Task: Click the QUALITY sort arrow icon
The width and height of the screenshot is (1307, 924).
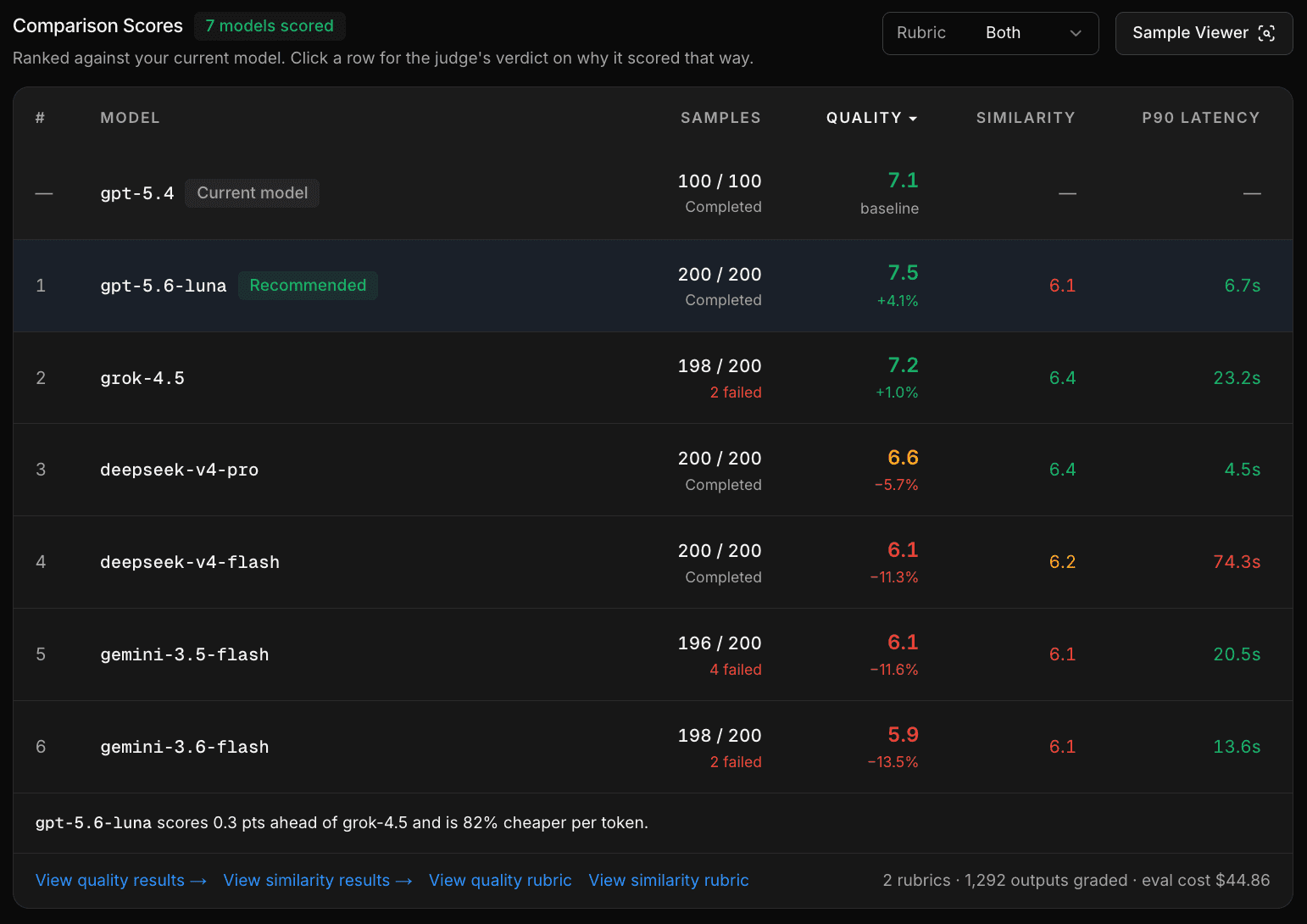Action: click(x=913, y=119)
